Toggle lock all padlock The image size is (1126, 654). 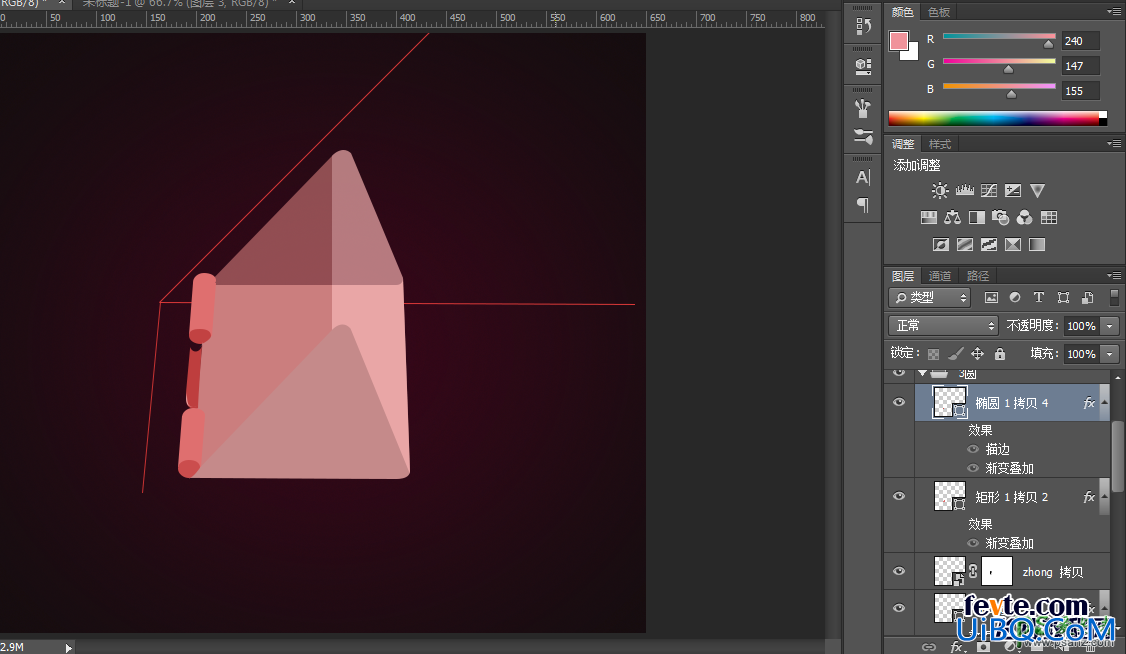pos(1000,354)
